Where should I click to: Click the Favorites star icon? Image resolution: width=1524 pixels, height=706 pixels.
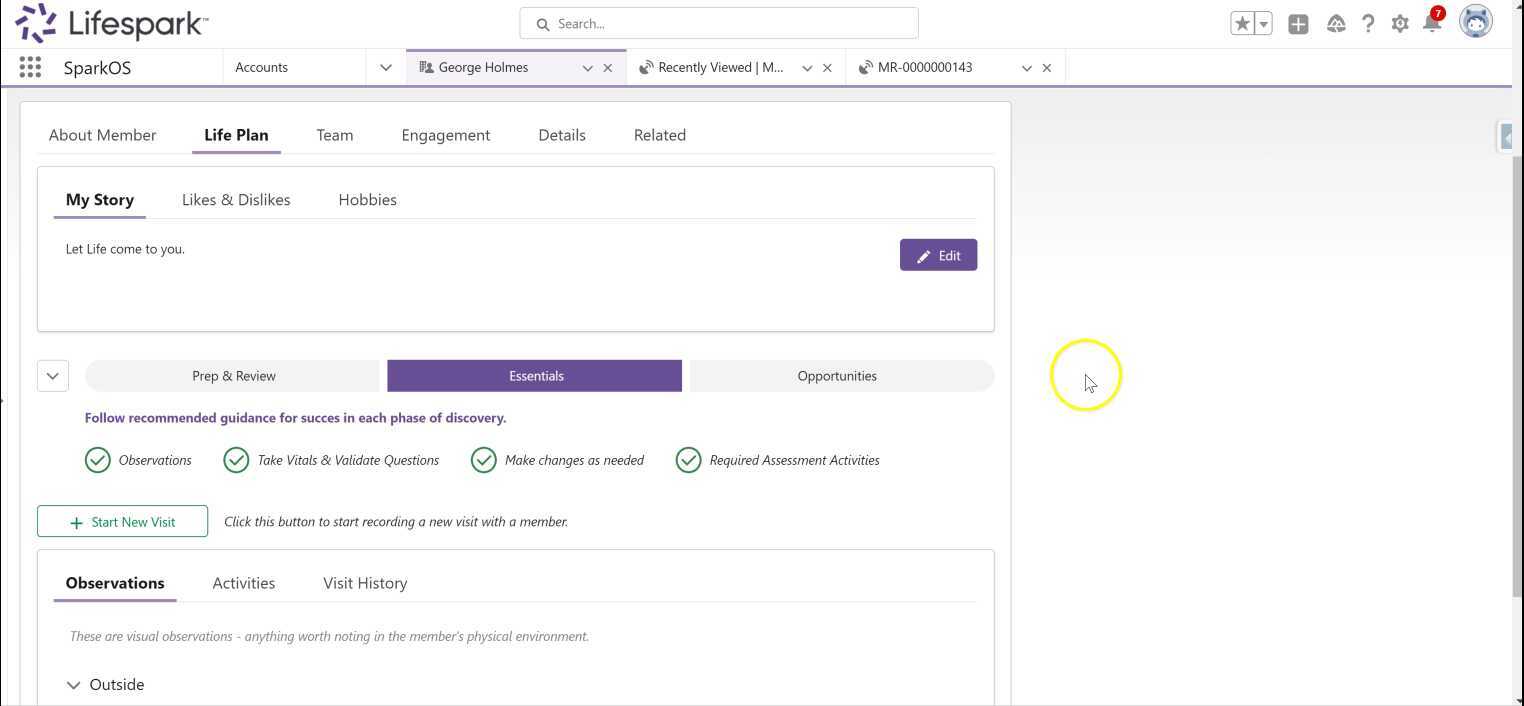(x=1242, y=24)
